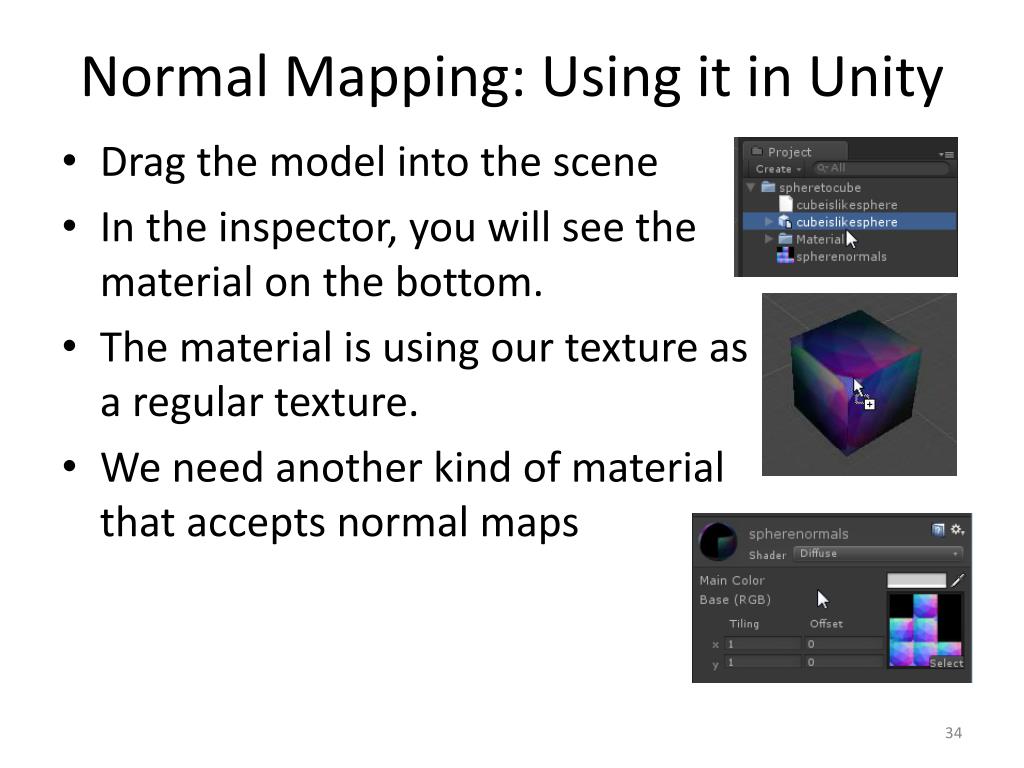
Task: Click the Main Color swatch
Action: click(916, 580)
